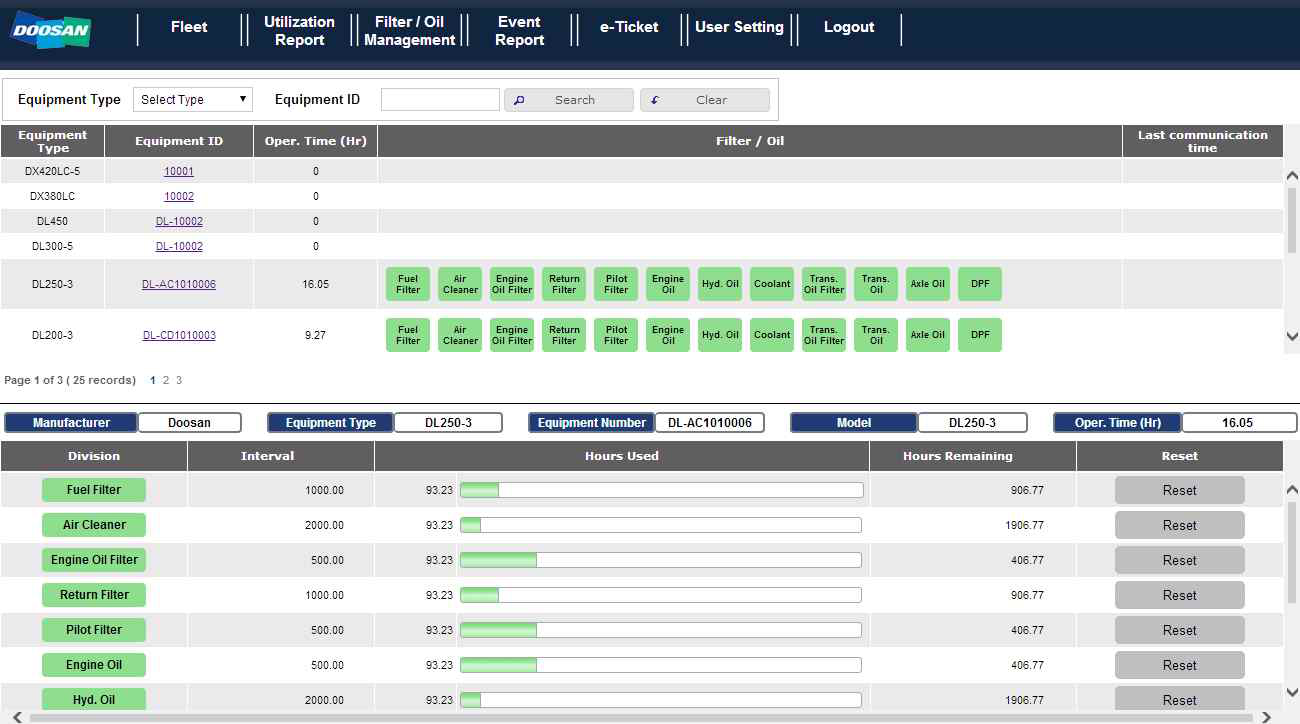Screen dimensions: 1300x724
Task: Go to Filter / Oil Management menu
Action: click(x=409, y=31)
